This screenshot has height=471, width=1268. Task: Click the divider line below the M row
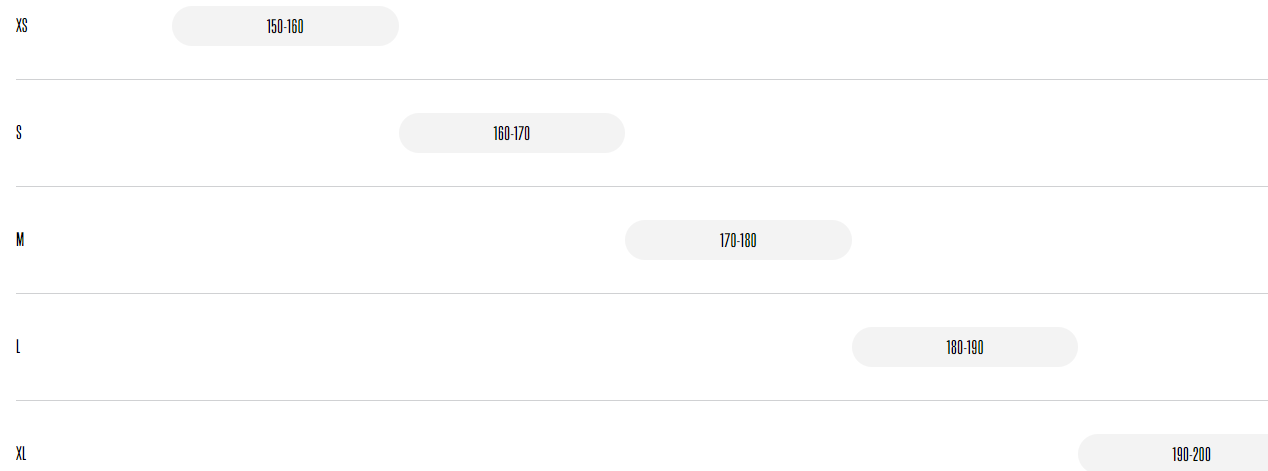click(642, 293)
